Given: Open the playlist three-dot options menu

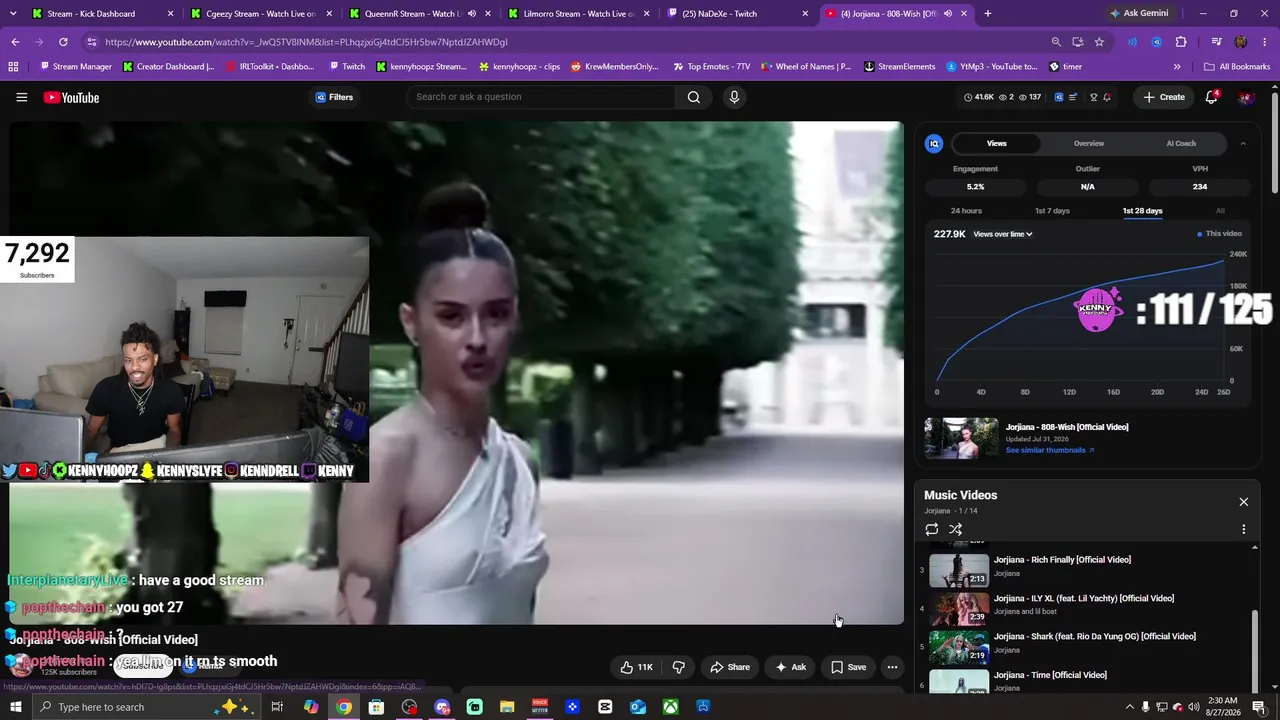Looking at the screenshot, I should tap(1244, 529).
